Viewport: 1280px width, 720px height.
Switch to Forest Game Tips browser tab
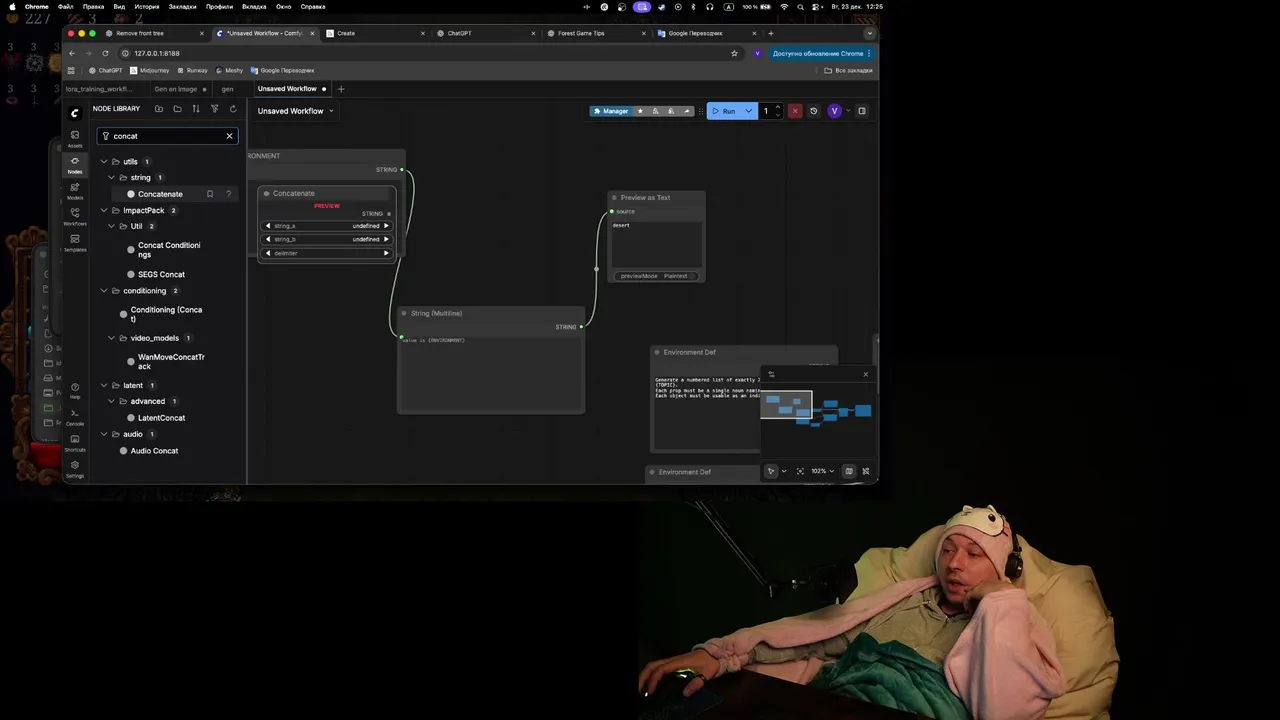[x=596, y=33]
